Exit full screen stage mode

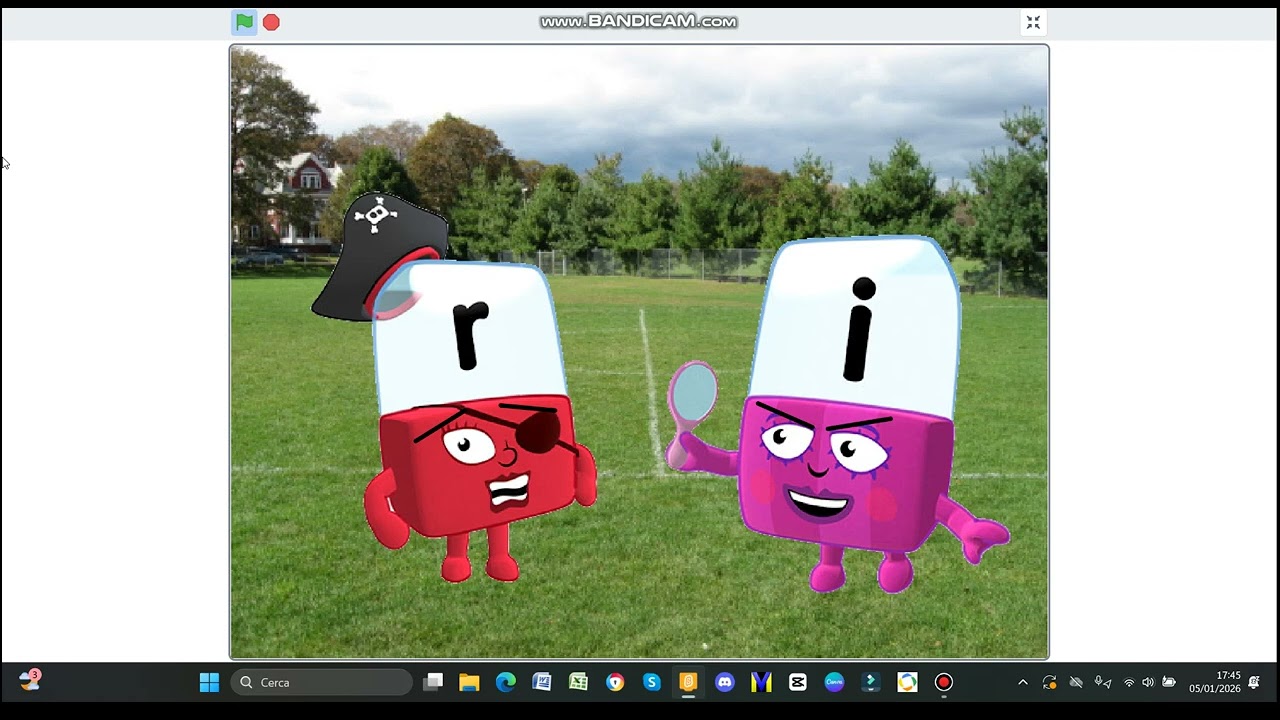point(1033,22)
